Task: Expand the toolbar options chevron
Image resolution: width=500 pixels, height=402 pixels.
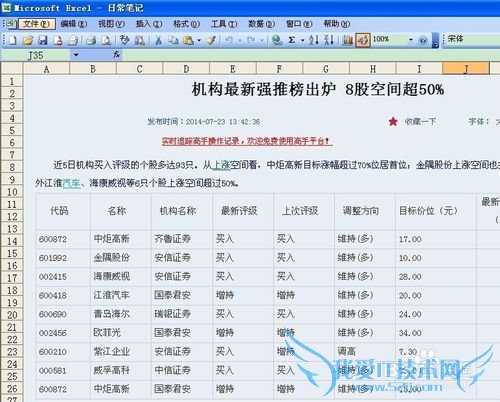Action: click(x=435, y=40)
